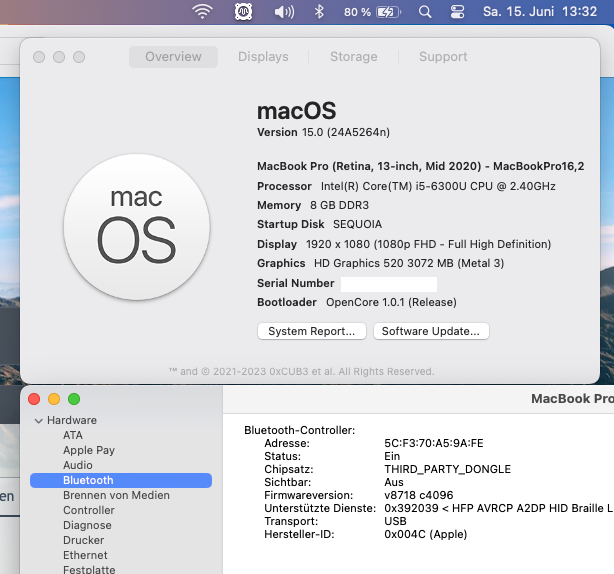
Task: Click the monitoring app icon in menu bar
Action: coord(243,12)
